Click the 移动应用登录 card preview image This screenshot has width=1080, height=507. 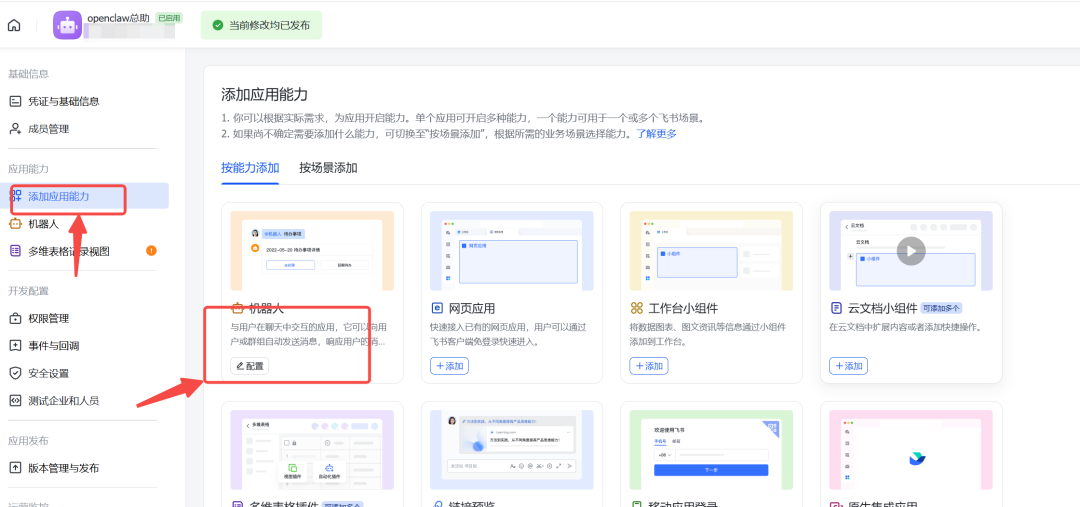click(x=712, y=450)
